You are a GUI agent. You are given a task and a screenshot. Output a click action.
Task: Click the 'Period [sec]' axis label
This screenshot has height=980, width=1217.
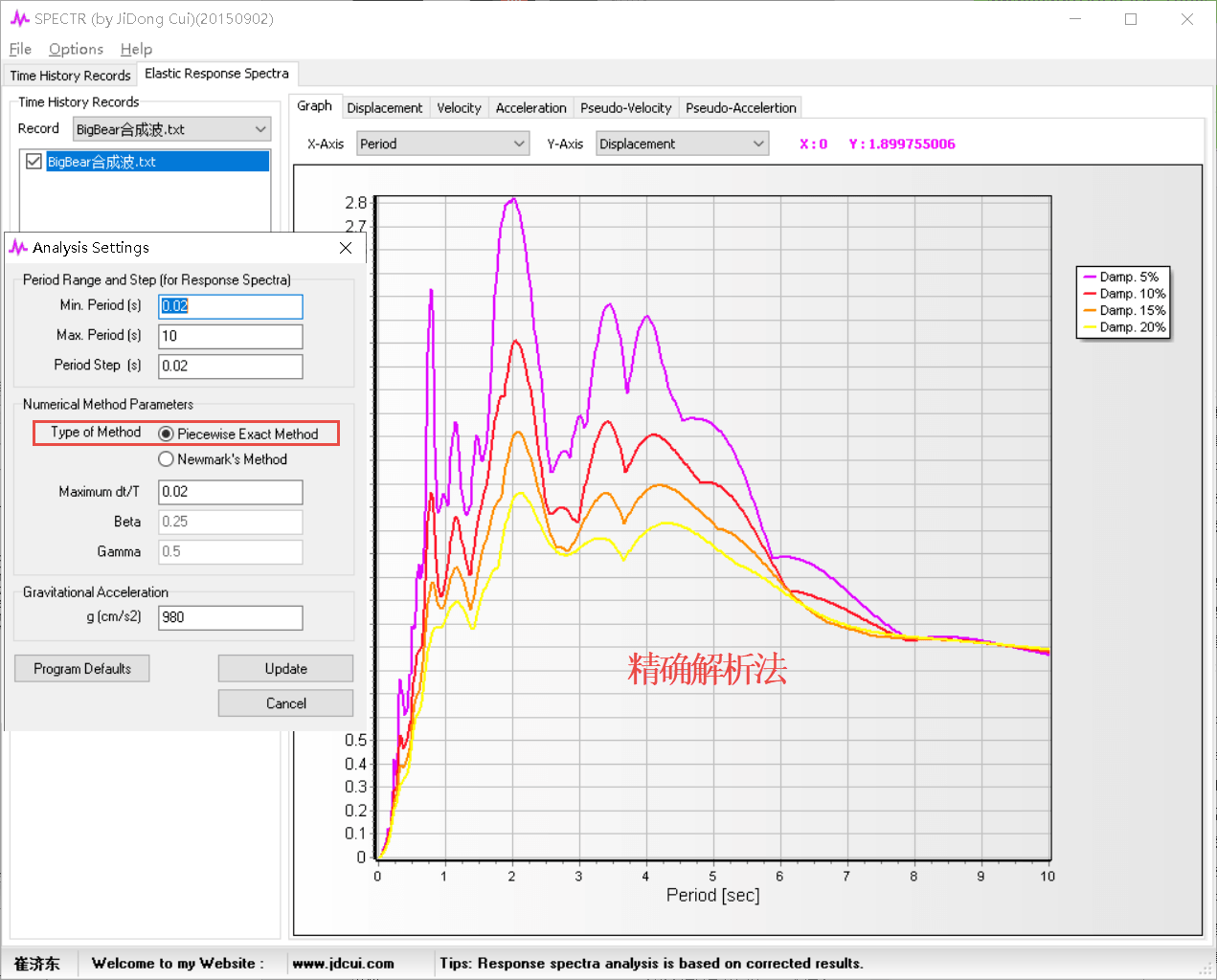713,896
